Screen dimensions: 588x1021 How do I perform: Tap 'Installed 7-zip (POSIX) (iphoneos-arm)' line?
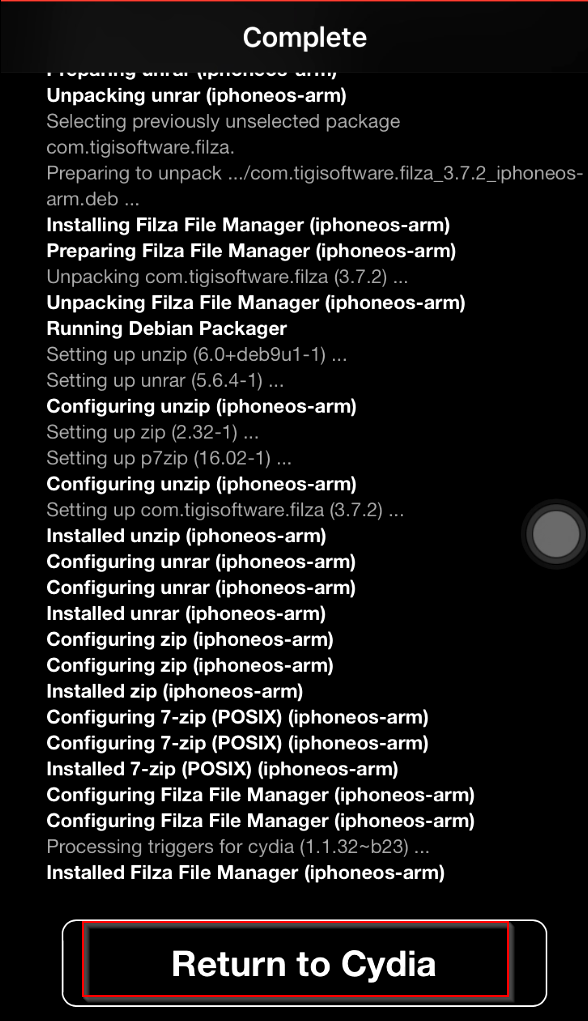[x=222, y=769]
